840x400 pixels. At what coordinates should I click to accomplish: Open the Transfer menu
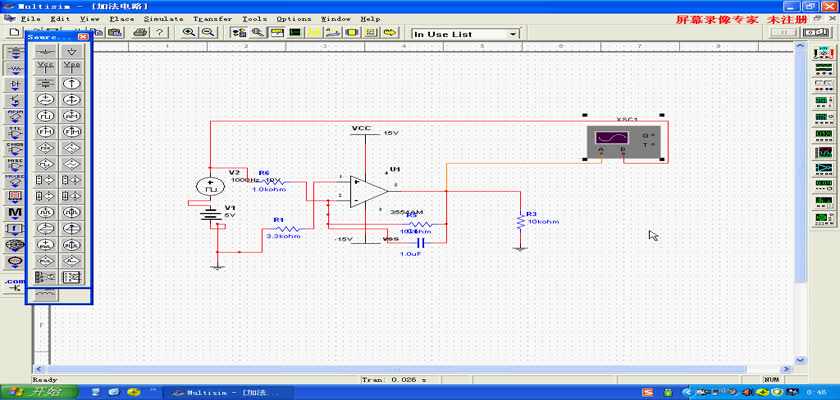(x=213, y=19)
